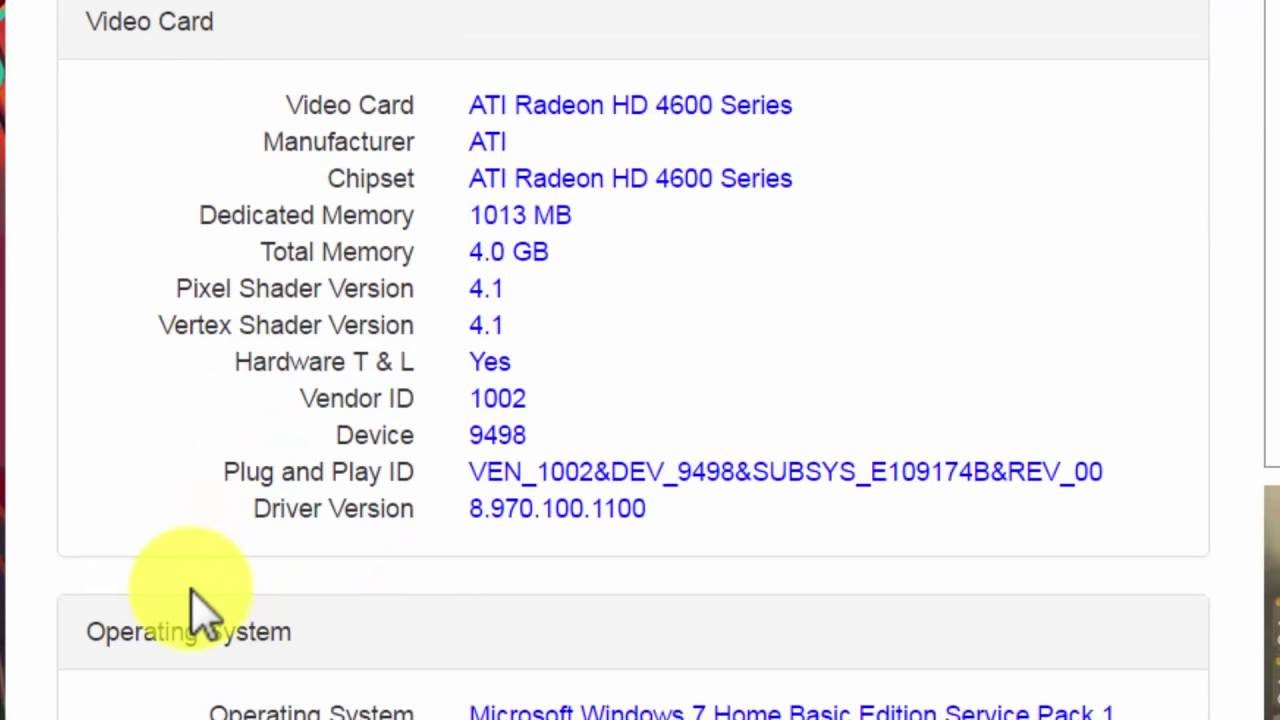Click the Dedicated Memory label
This screenshot has width=1280, height=720.
coord(306,215)
